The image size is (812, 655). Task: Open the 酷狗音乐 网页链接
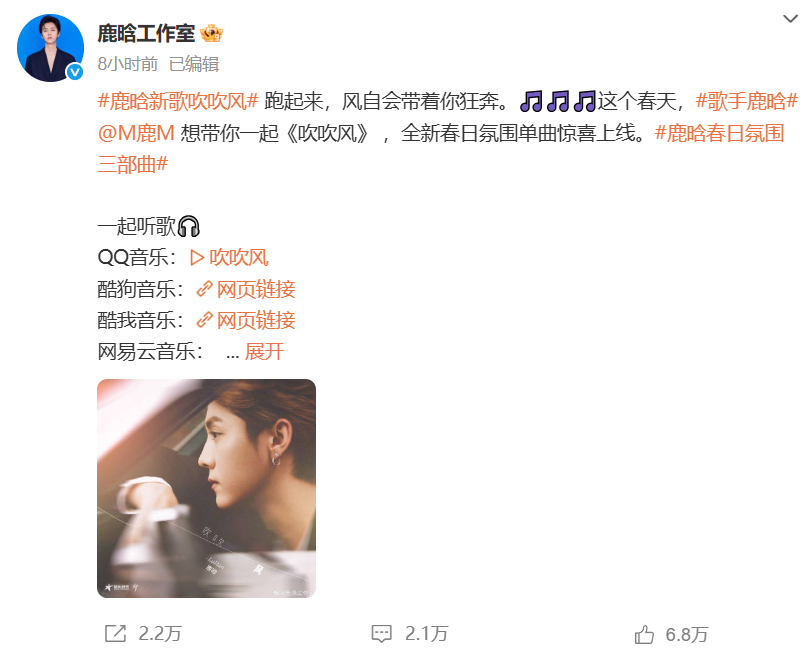256,289
